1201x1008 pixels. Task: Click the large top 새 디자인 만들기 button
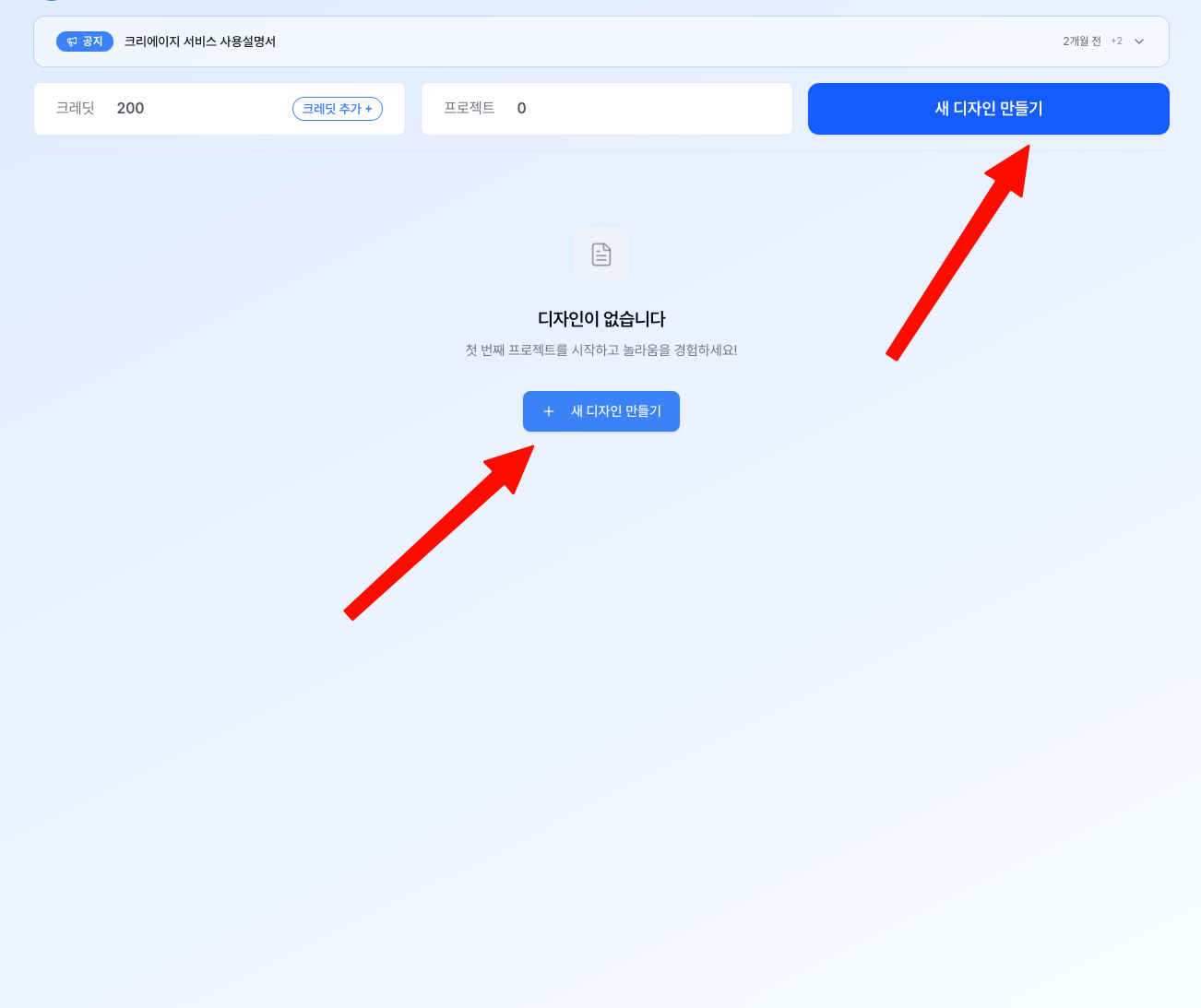(988, 109)
